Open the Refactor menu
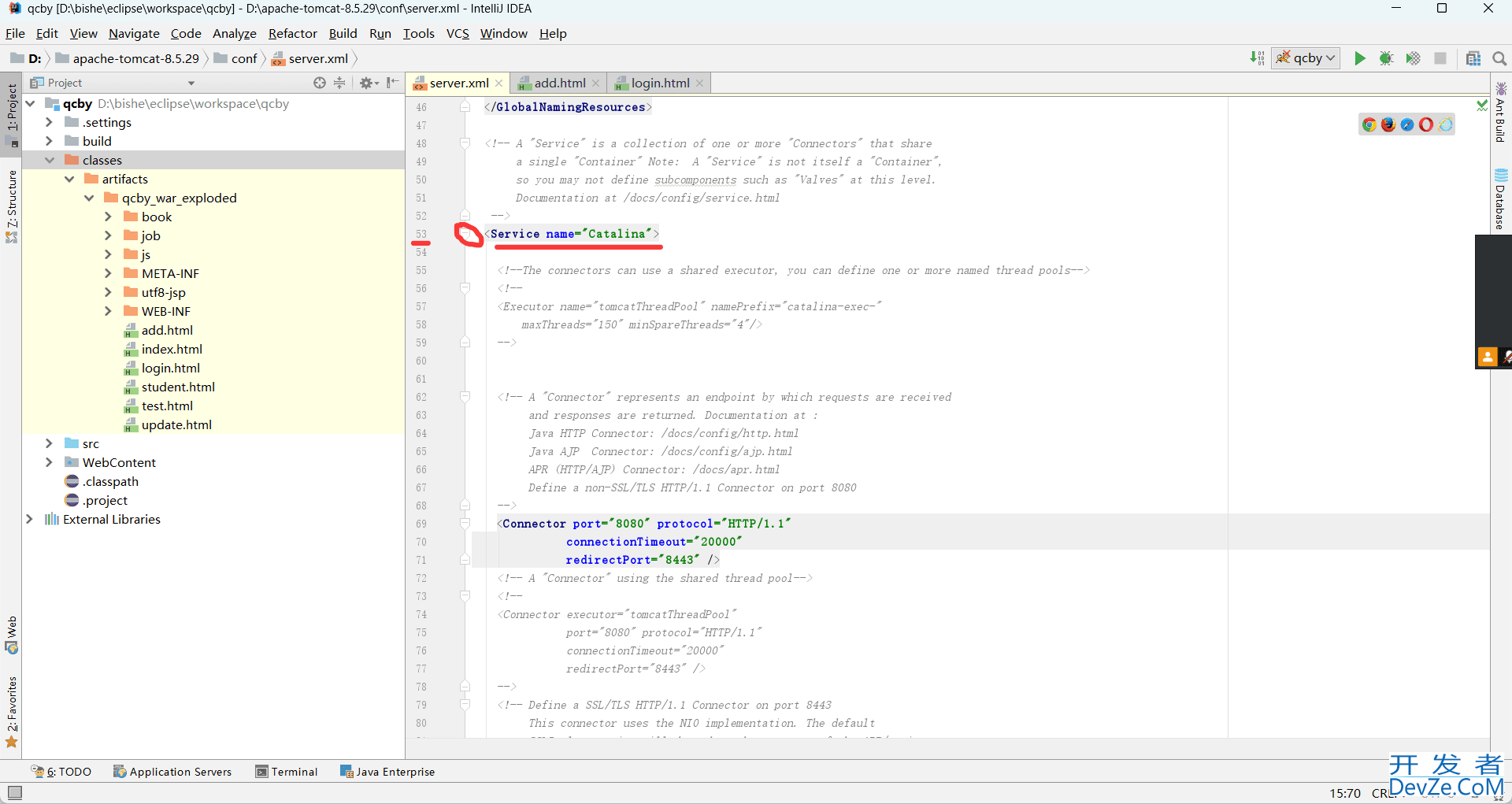The height and width of the screenshot is (804, 1512). (292, 33)
